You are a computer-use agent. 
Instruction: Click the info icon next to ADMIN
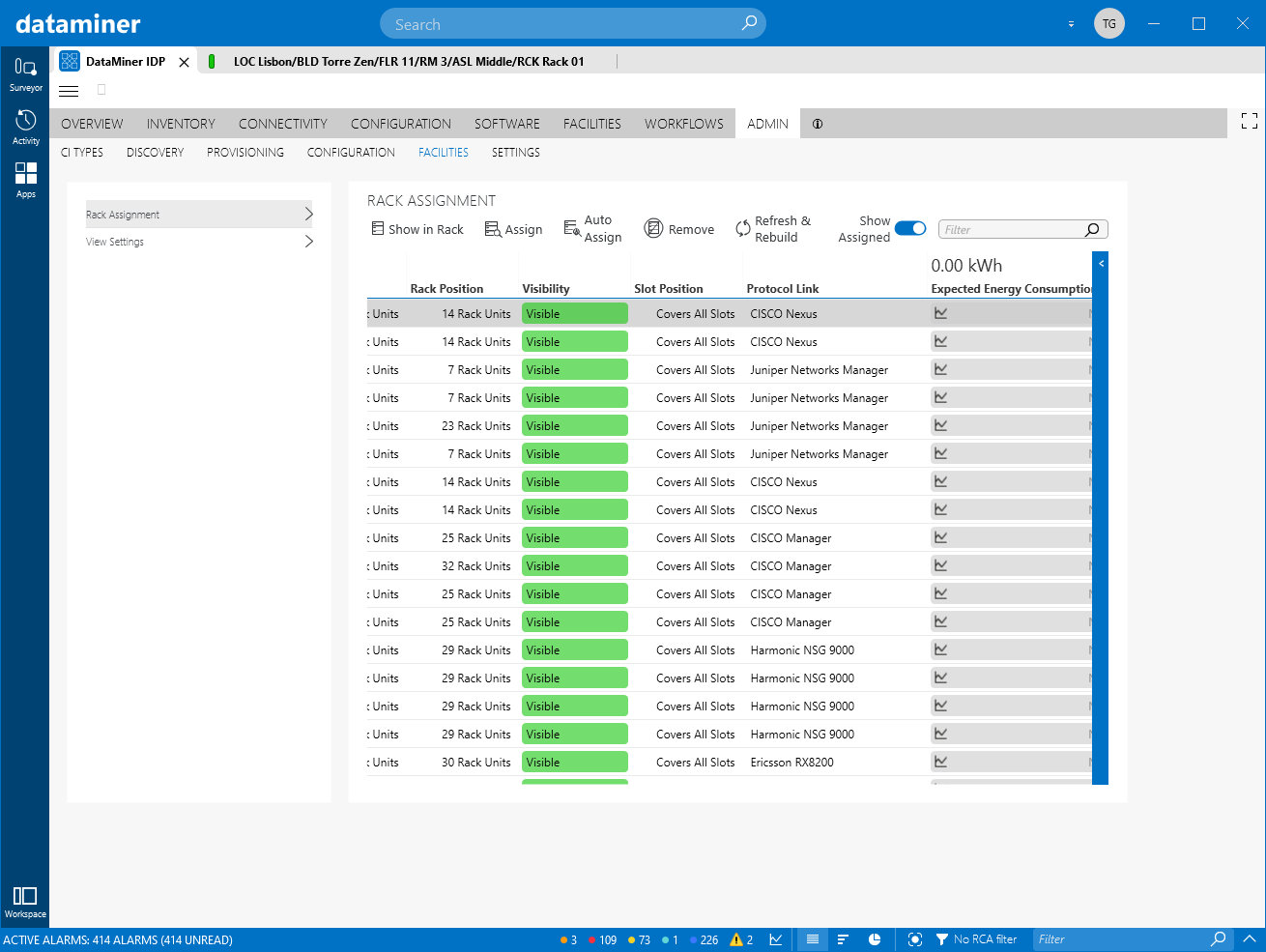coord(818,124)
